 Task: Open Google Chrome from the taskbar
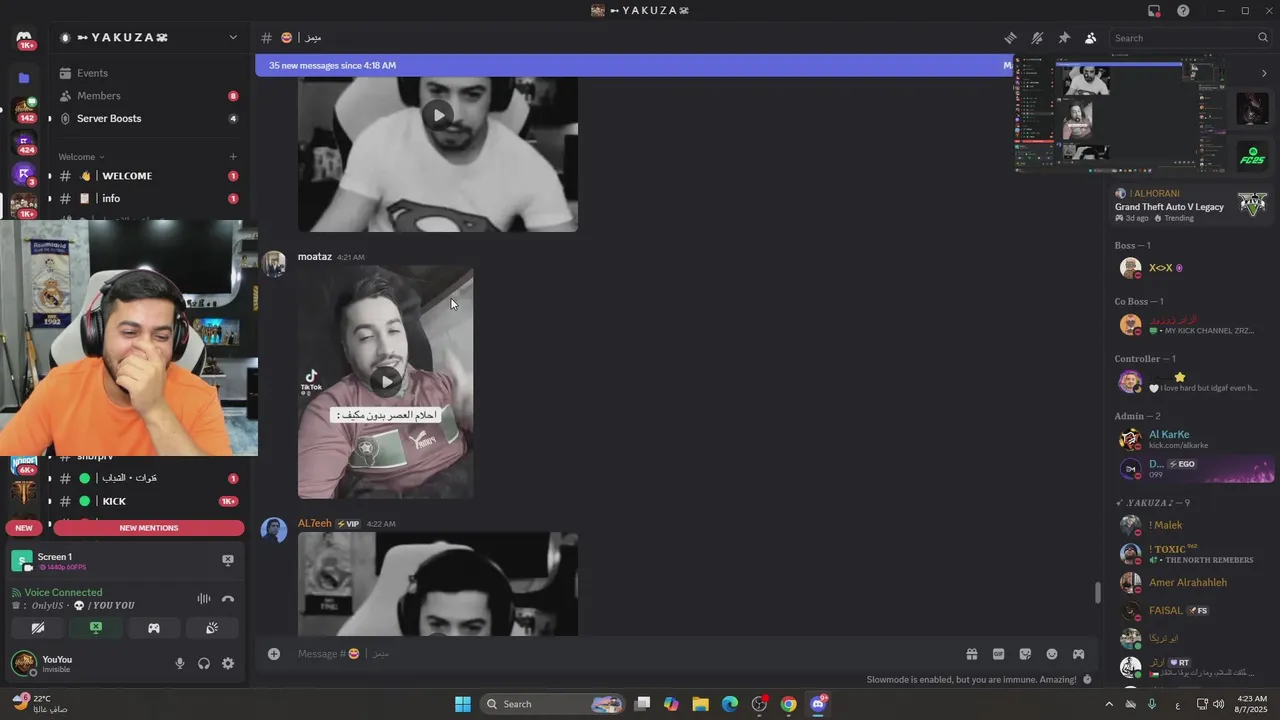click(x=788, y=704)
